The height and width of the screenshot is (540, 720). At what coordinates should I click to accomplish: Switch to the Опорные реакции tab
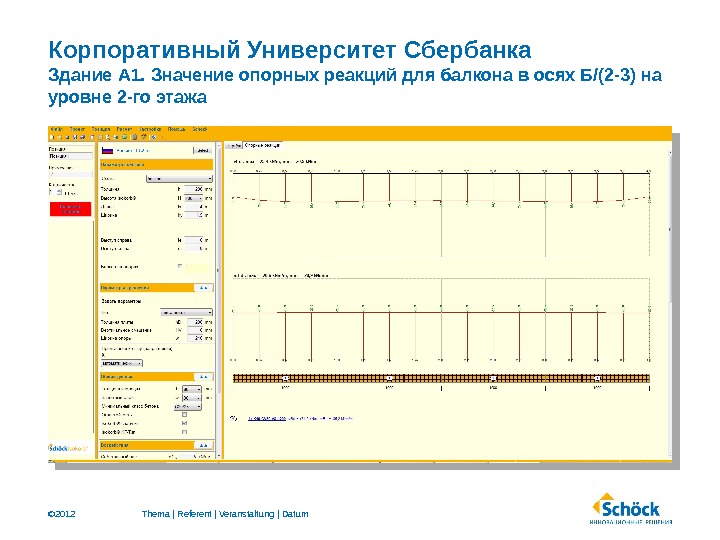[262, 145]
